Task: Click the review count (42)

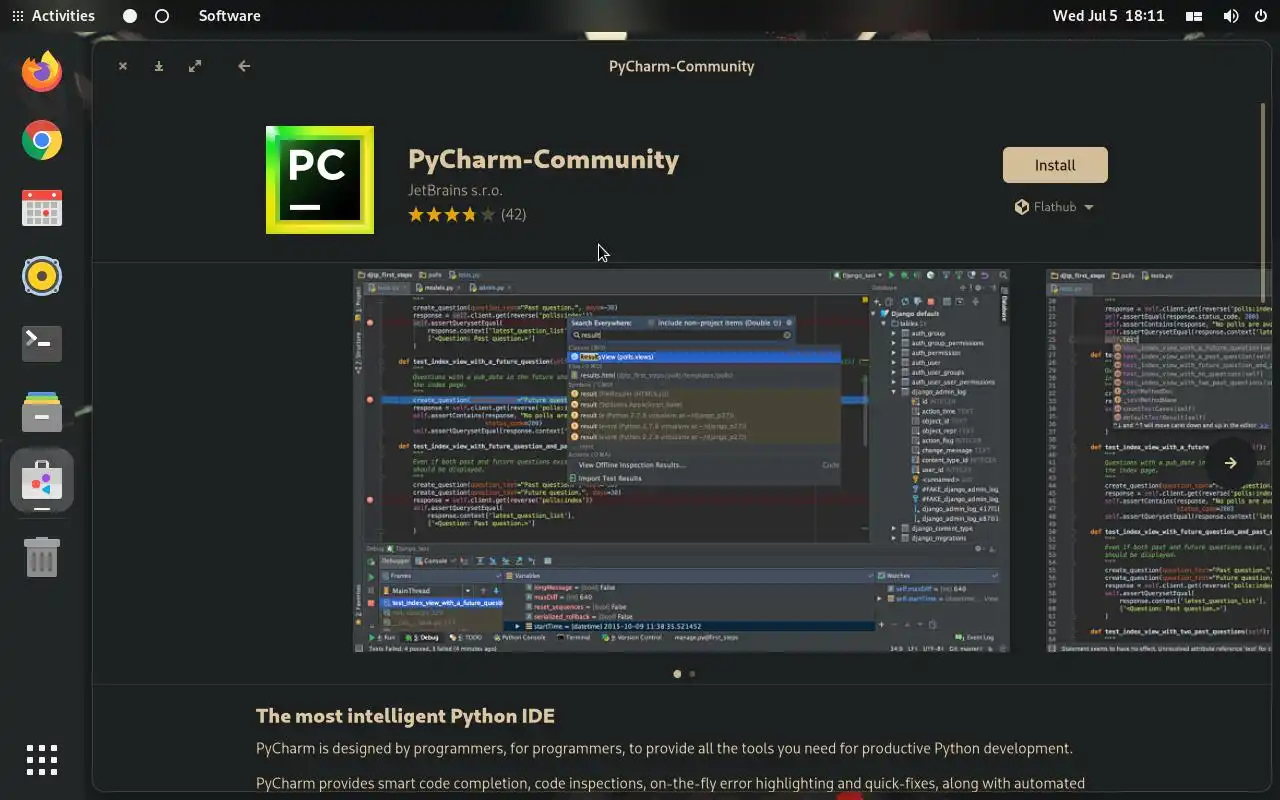Action: 513,214
